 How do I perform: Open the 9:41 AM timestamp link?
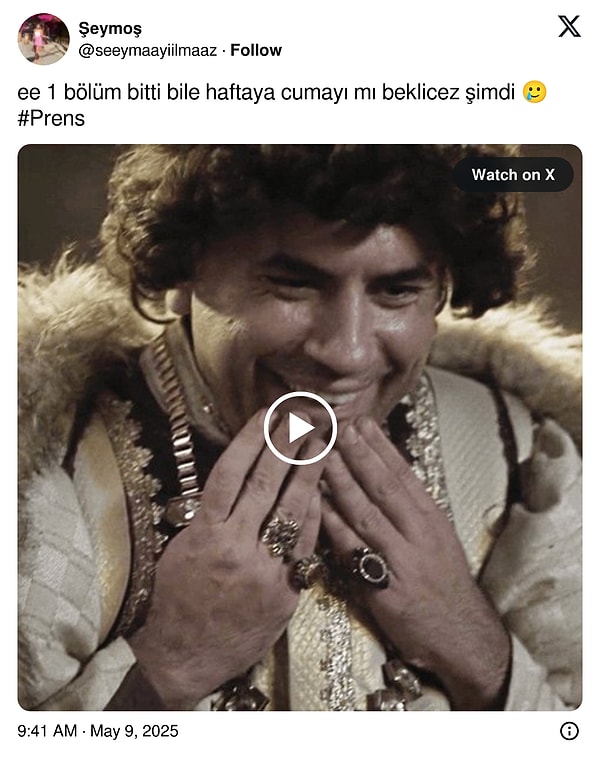click(47, 731)
